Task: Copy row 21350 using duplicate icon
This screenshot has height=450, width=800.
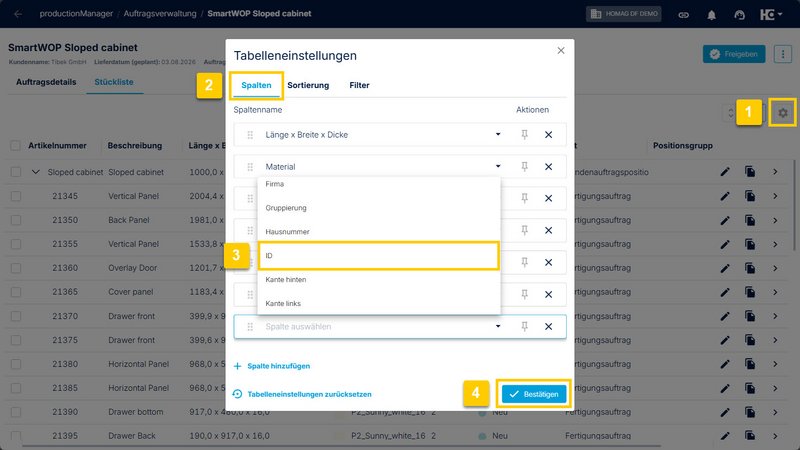Action: coord(750,220)
